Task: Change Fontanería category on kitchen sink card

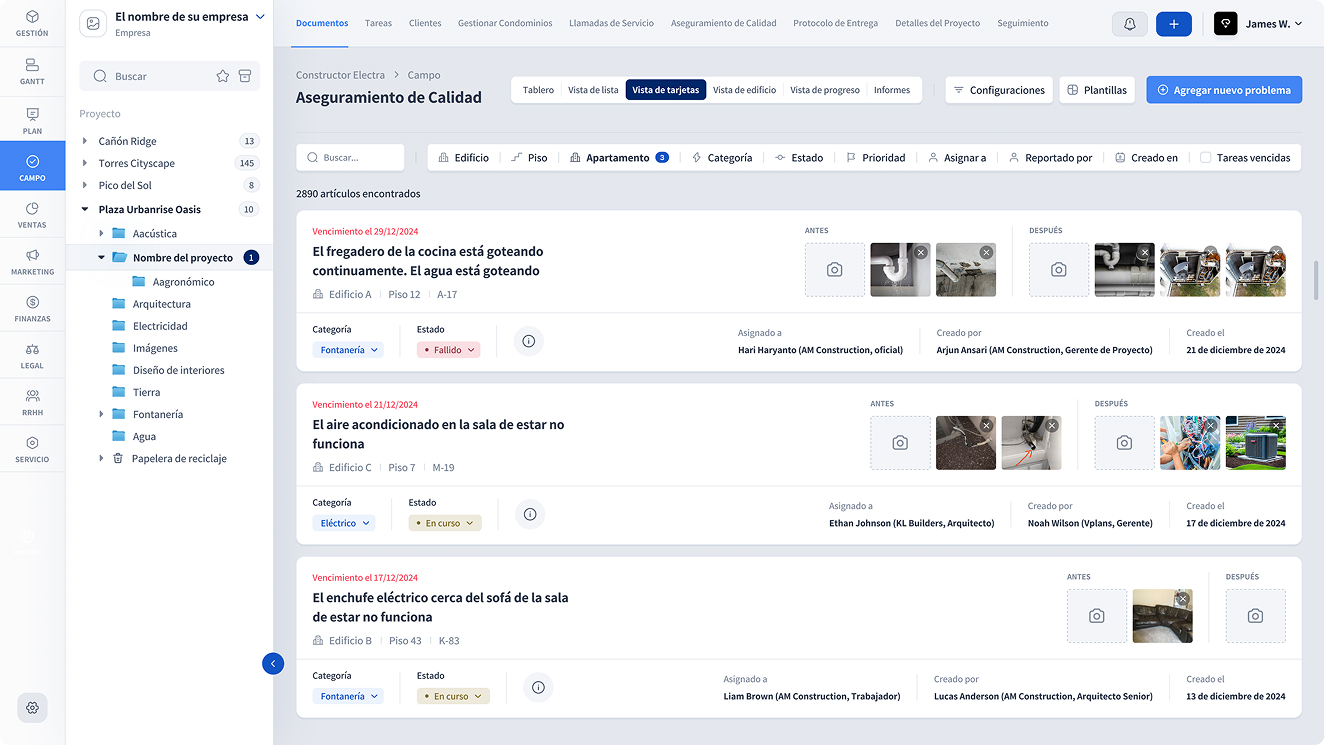Action: [x=348, y=350]
